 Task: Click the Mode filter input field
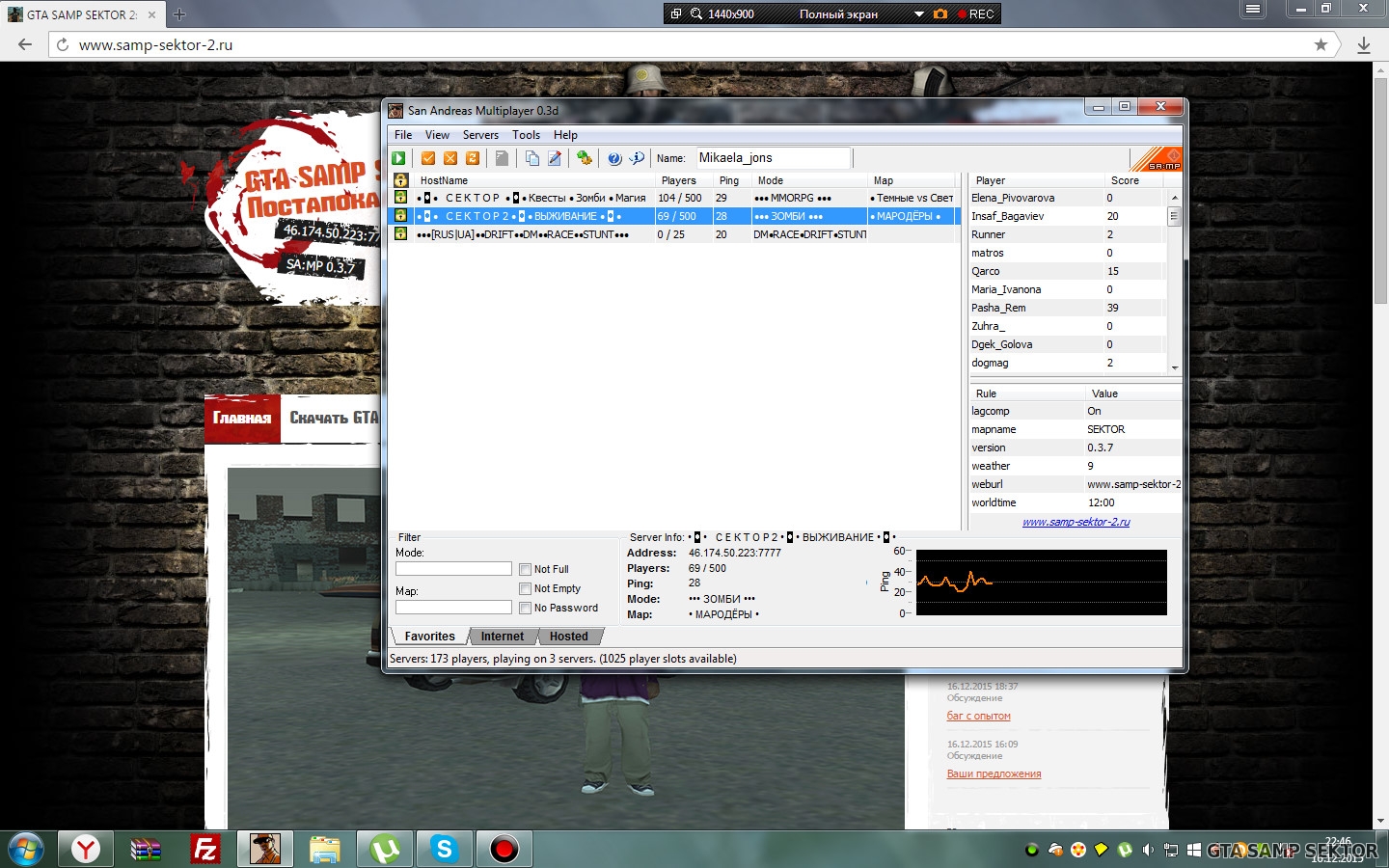pyautogui.click(x=453, y=569)
